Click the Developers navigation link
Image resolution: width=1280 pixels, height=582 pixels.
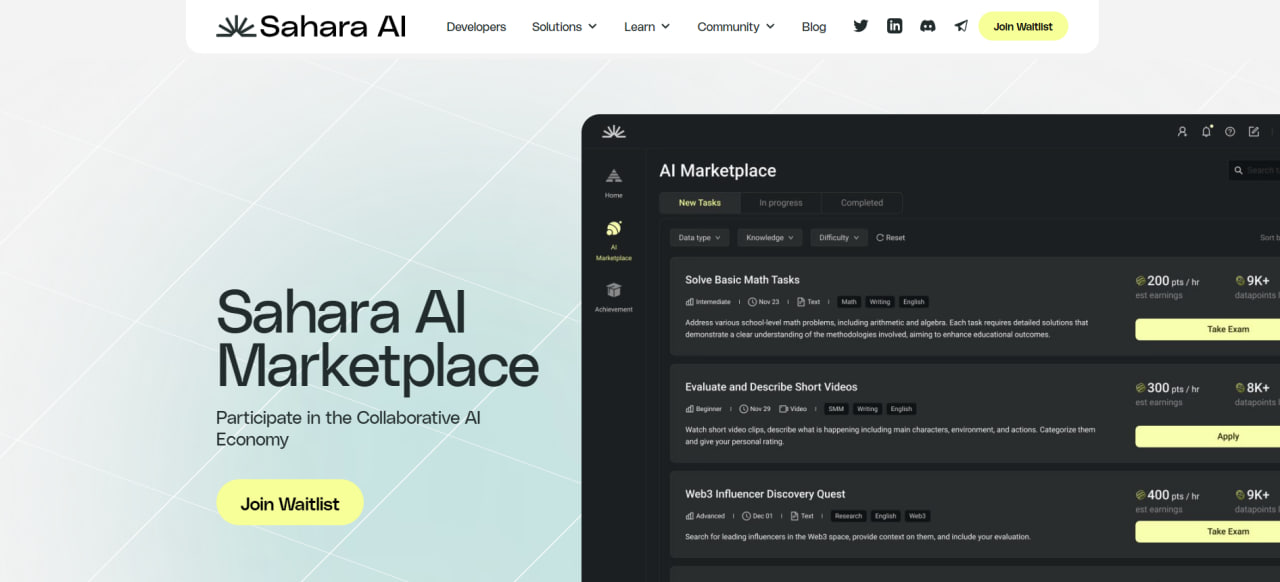(x=476, y=27)
